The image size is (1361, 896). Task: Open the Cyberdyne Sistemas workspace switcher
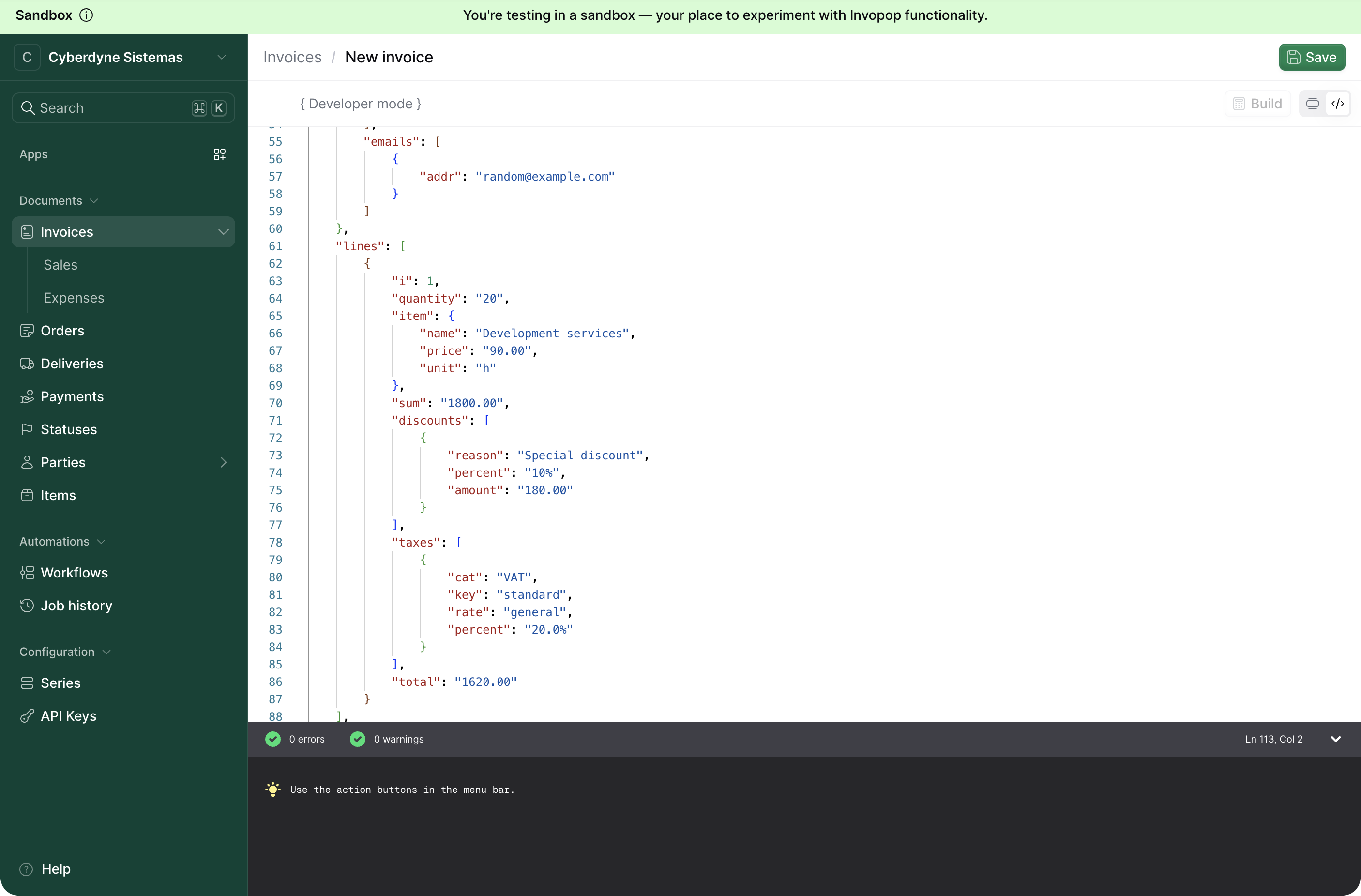[x=123, y=57]
